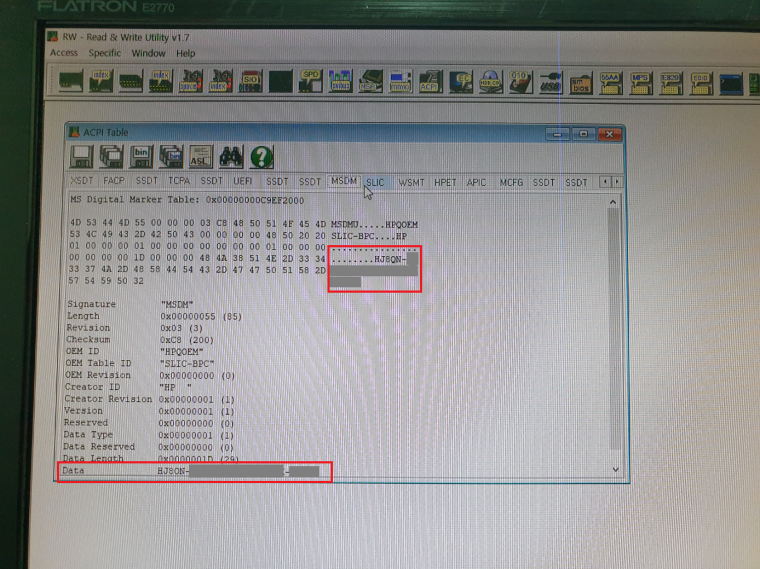Open Memory Index access icon
760x569 pixels.
(161, 81)
